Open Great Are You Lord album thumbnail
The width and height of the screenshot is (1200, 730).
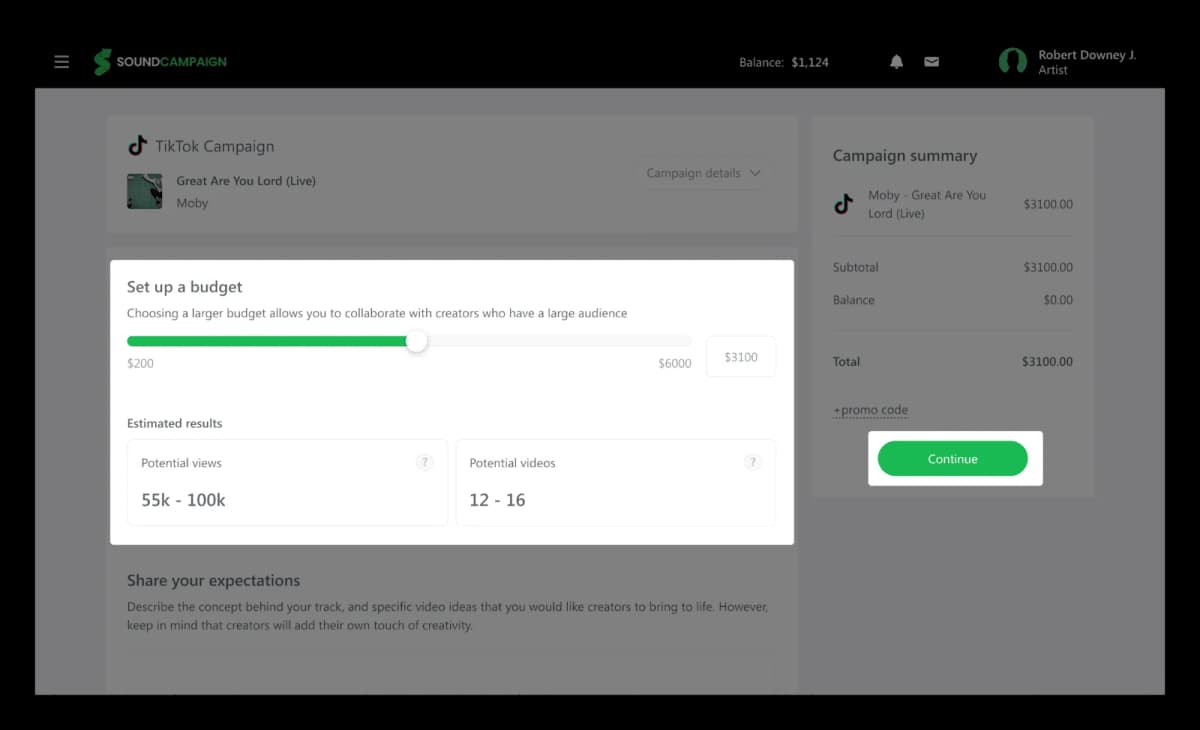coord(144,191)
